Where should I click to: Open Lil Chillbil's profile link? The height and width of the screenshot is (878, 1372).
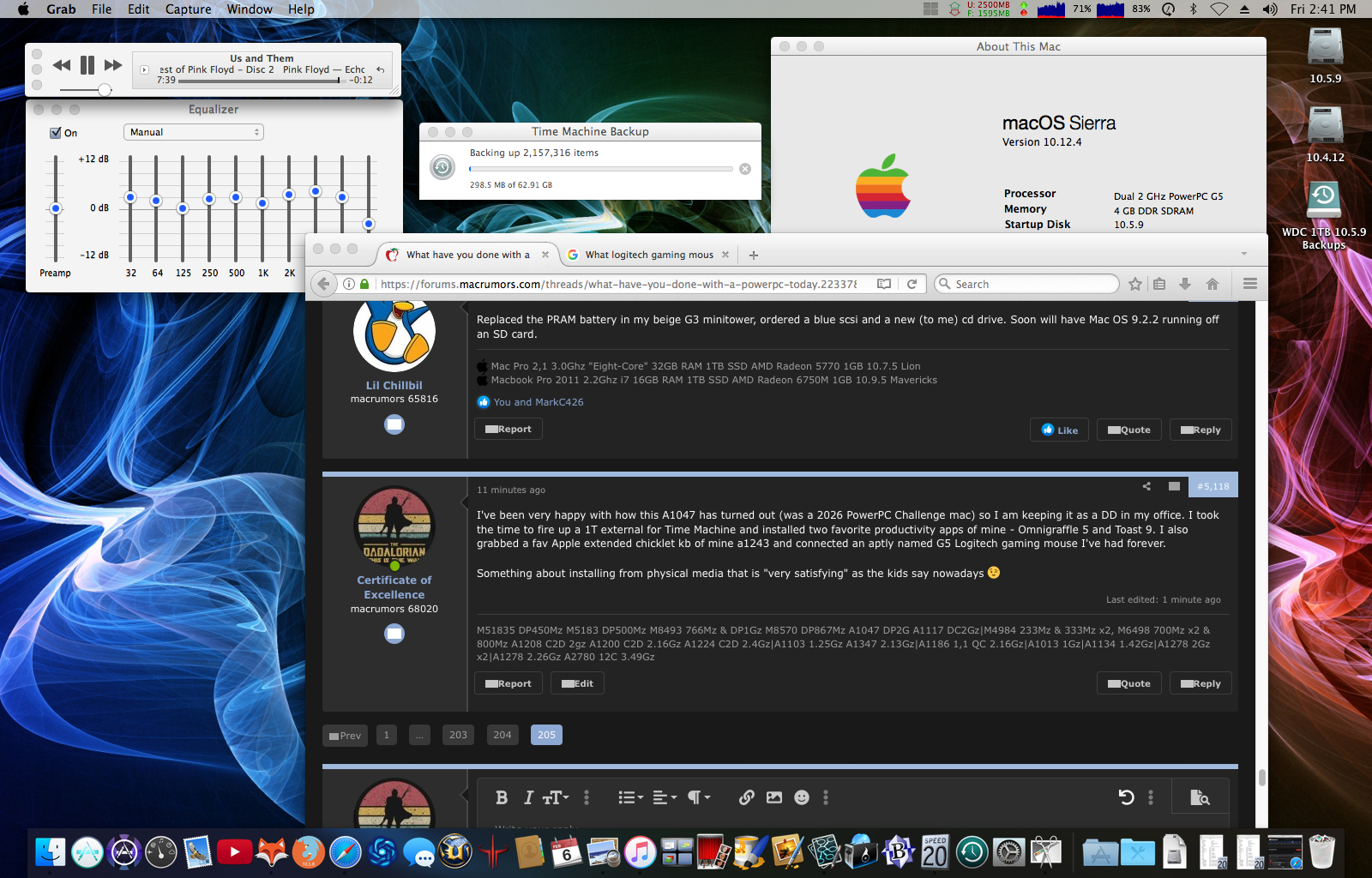[394, 385]
